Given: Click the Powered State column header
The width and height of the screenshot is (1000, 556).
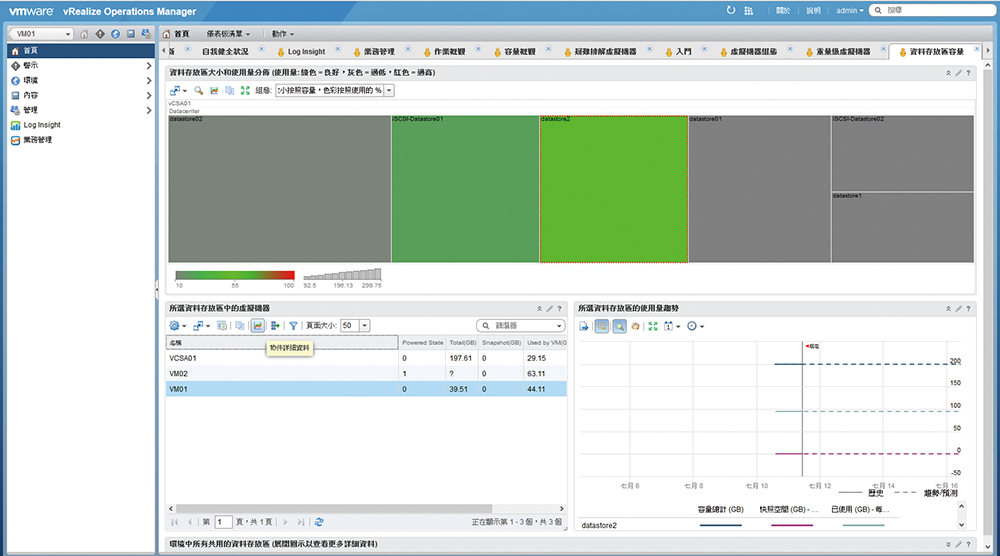Looking at the screenshot, I should 422,343.
